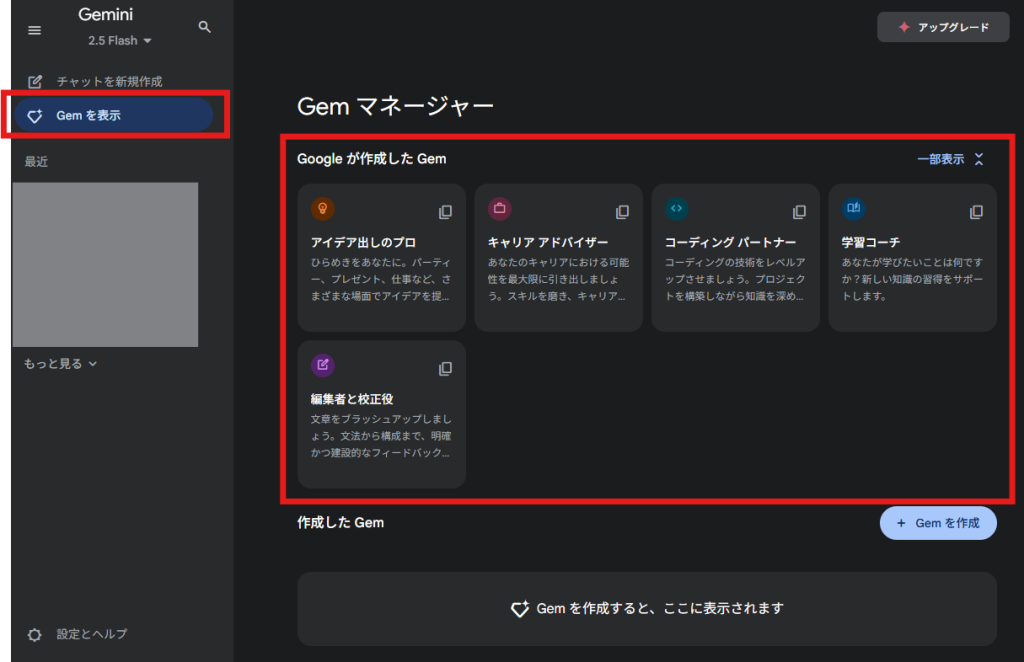Copy the コーディング パートナー gem
This screenshot has height=662, width=1024.
pyautogui.click(x=799, y=212)
